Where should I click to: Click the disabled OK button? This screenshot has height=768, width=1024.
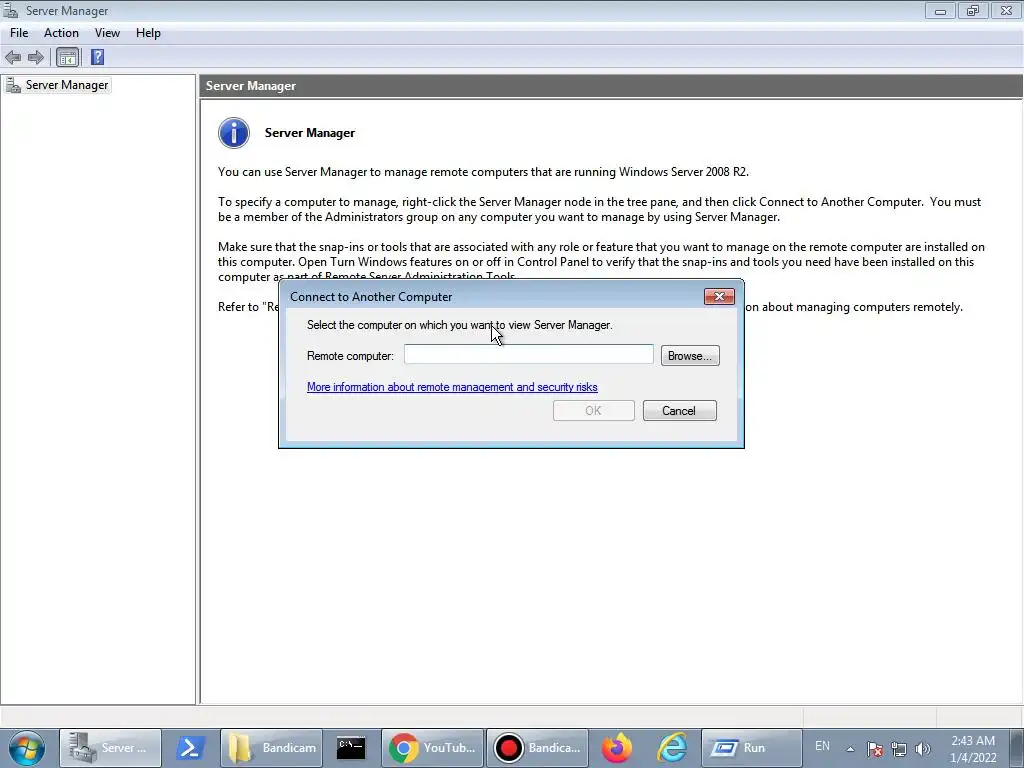(x=593, y=411)
